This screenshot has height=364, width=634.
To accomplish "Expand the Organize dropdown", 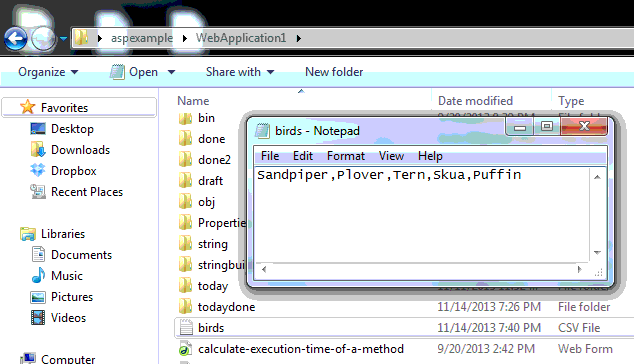I will 48,72.
